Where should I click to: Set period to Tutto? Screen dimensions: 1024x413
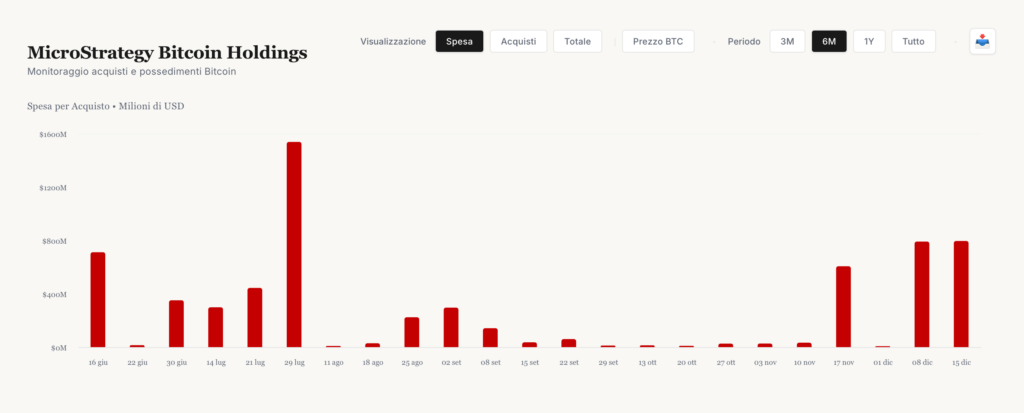913,41
